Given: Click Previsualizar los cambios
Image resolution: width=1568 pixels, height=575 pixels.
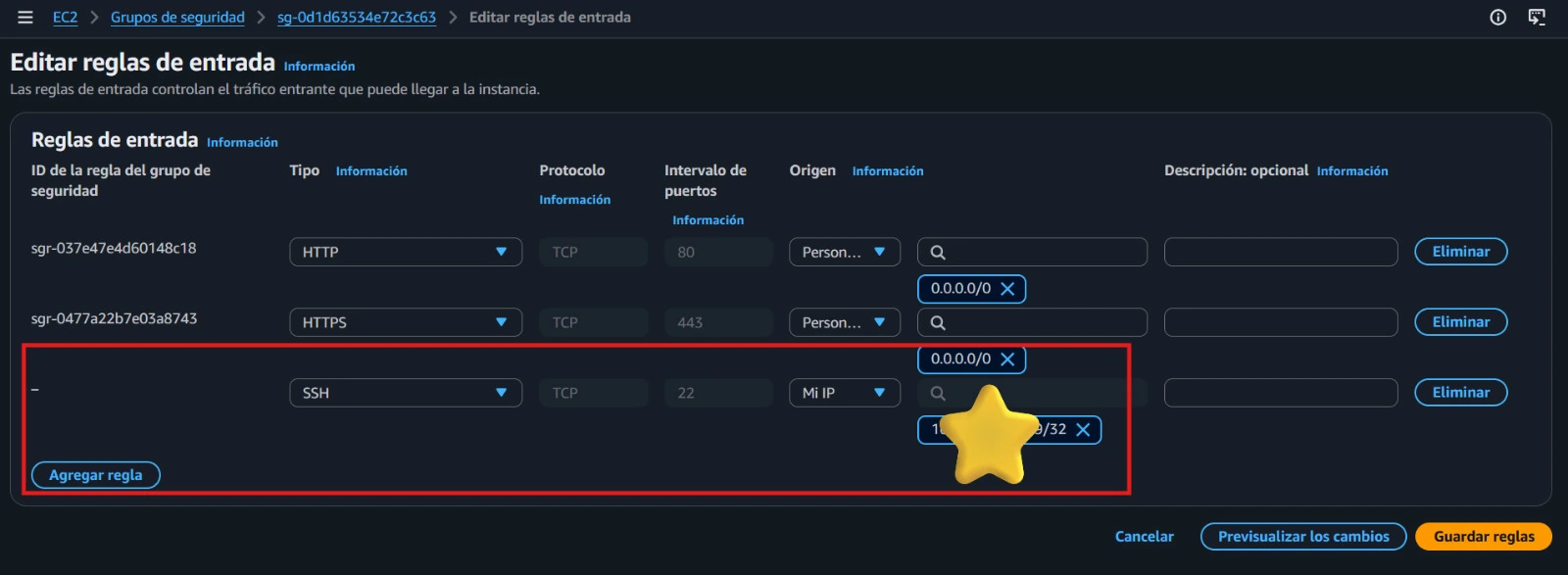Looking at the screenshot, I should 1303,537.
